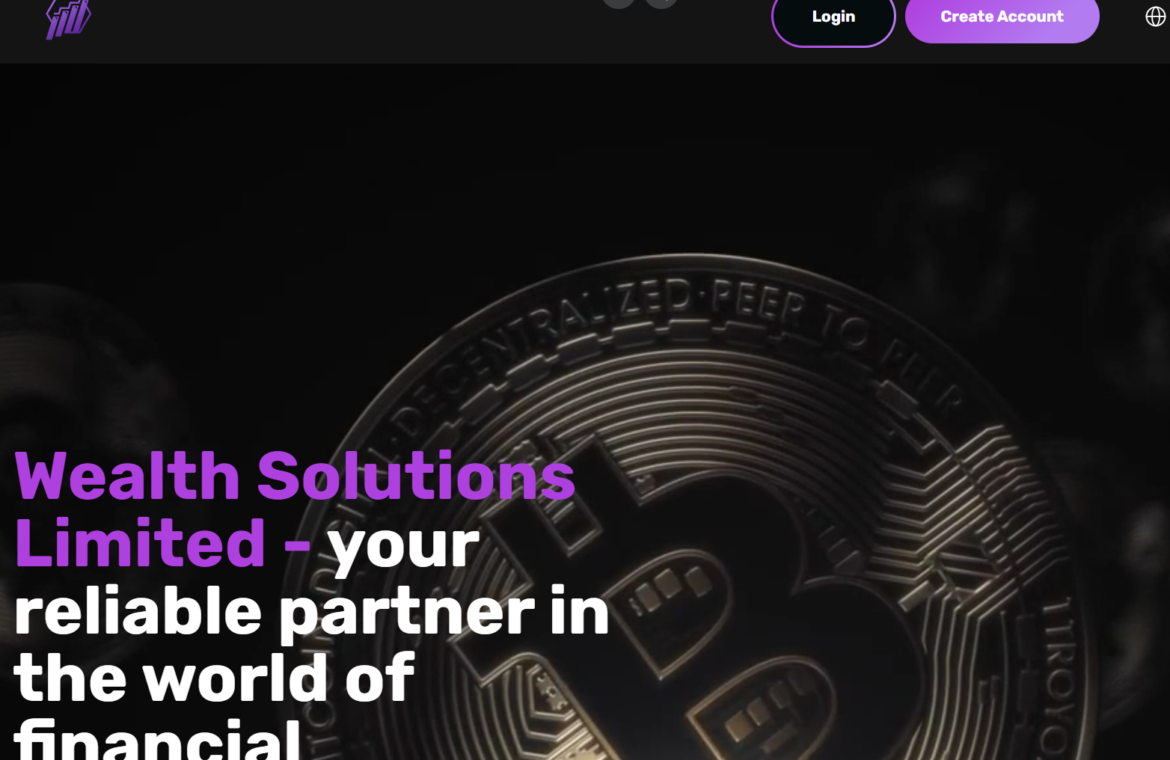Select the purple 'Wealth Solutions' heading text

pyautogui.click(x=295, y=476)
